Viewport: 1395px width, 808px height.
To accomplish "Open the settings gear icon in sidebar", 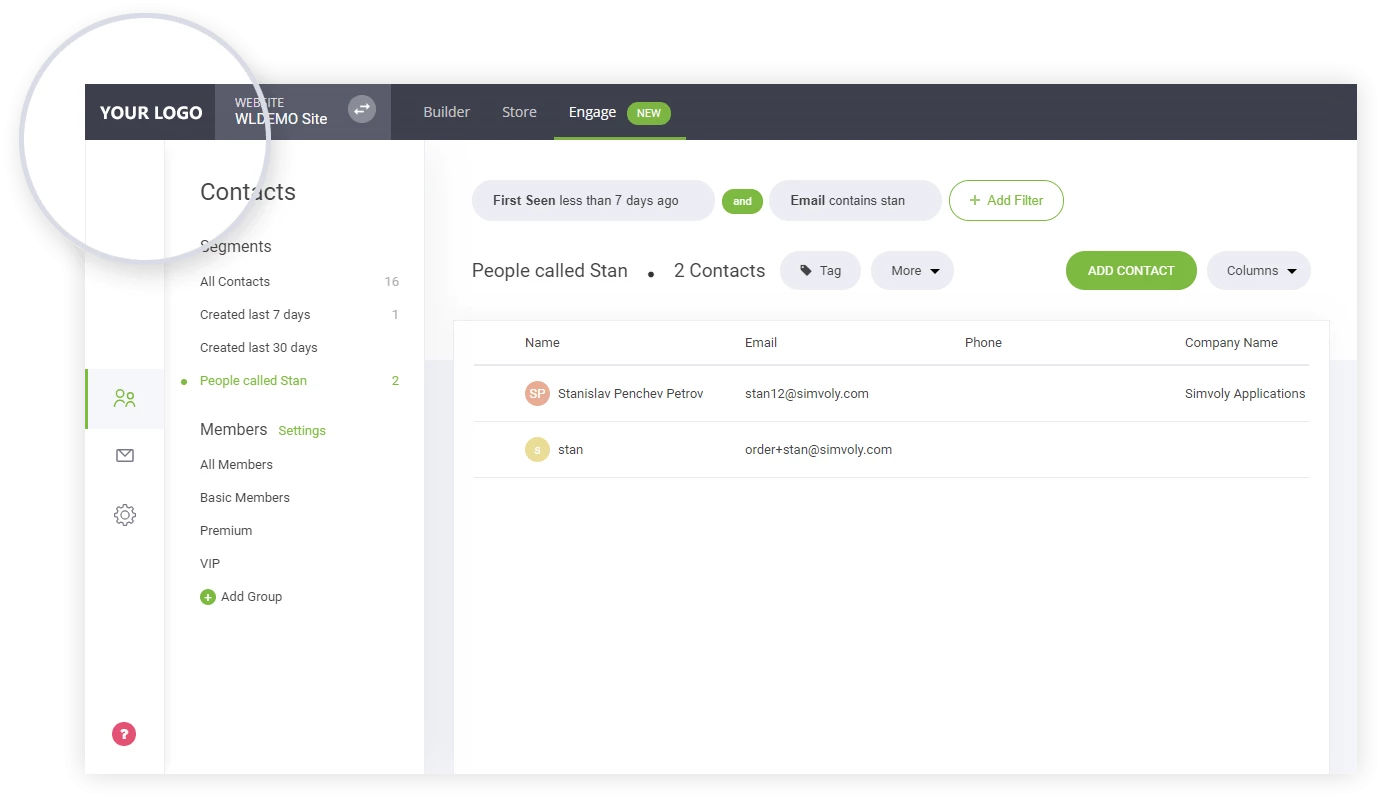I will pyautogui.click(x=125, y=515).
